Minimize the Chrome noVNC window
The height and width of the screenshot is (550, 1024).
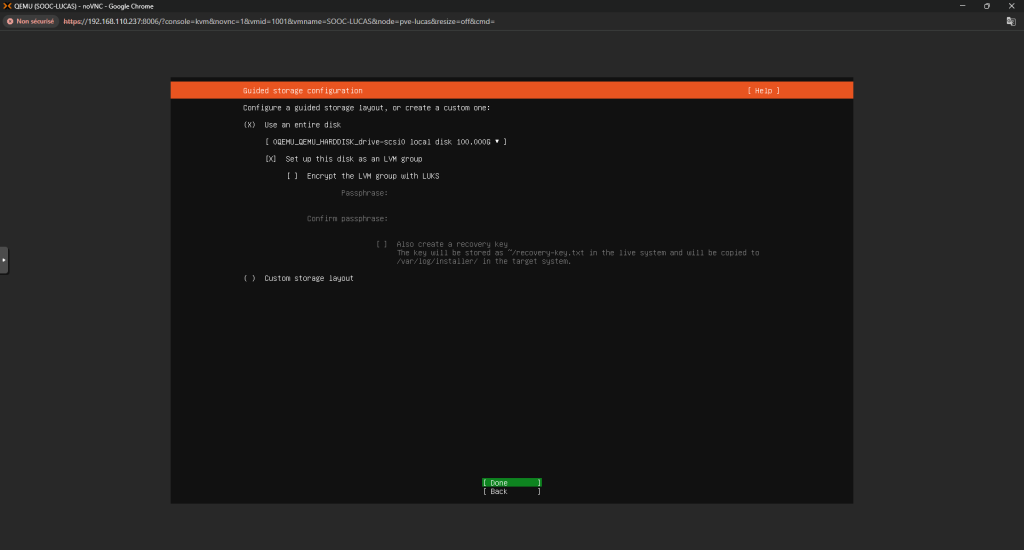pos(960,6)
